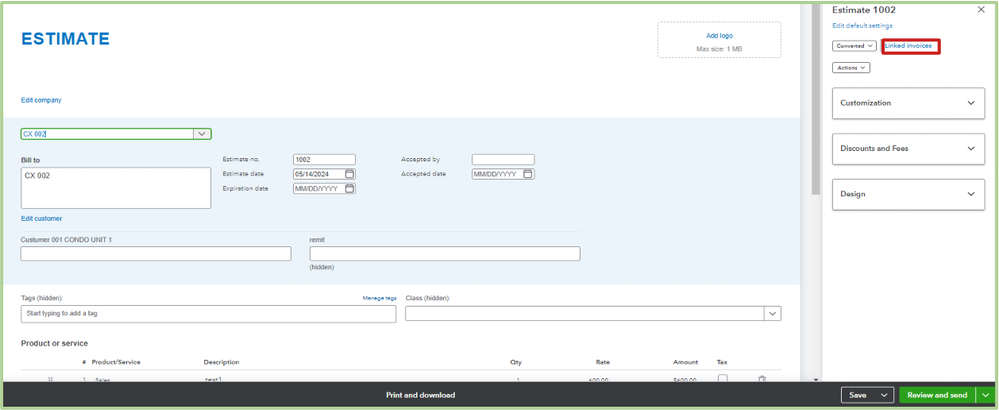
Task: Open Edit default settings link
Action: point(862,26)
